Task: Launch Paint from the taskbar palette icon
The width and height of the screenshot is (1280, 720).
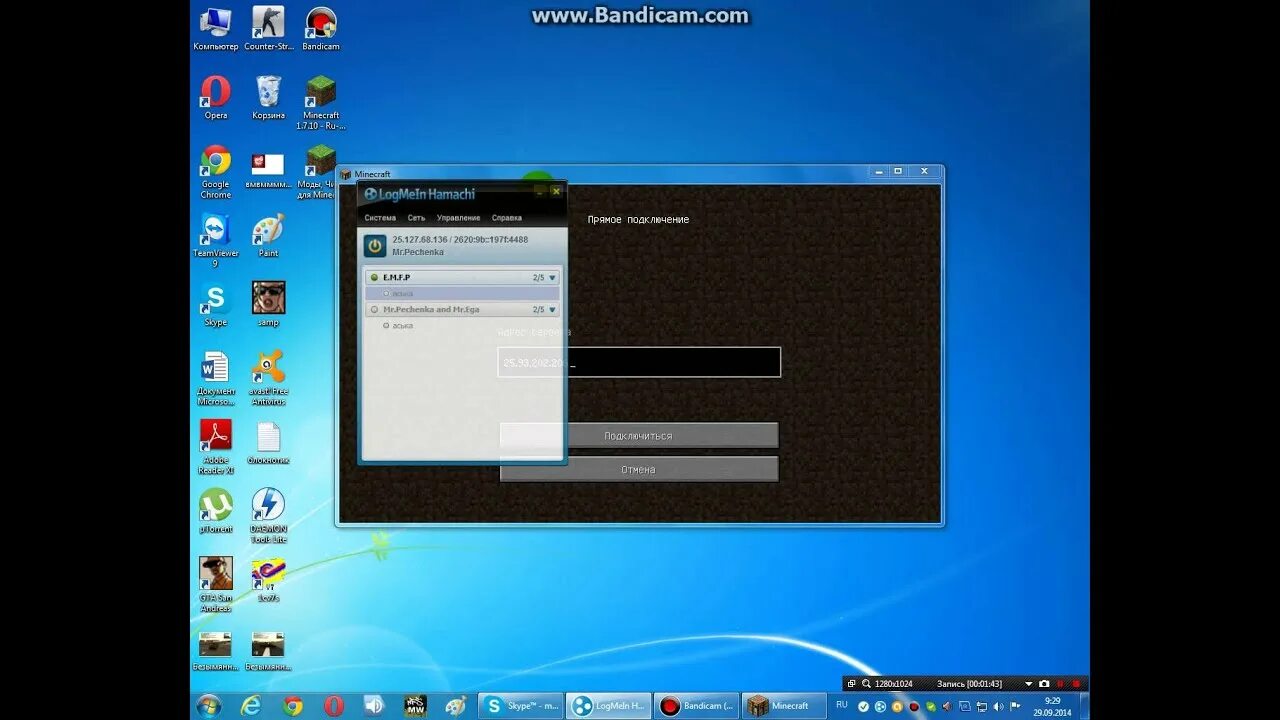Action: (x=456, y=706)
